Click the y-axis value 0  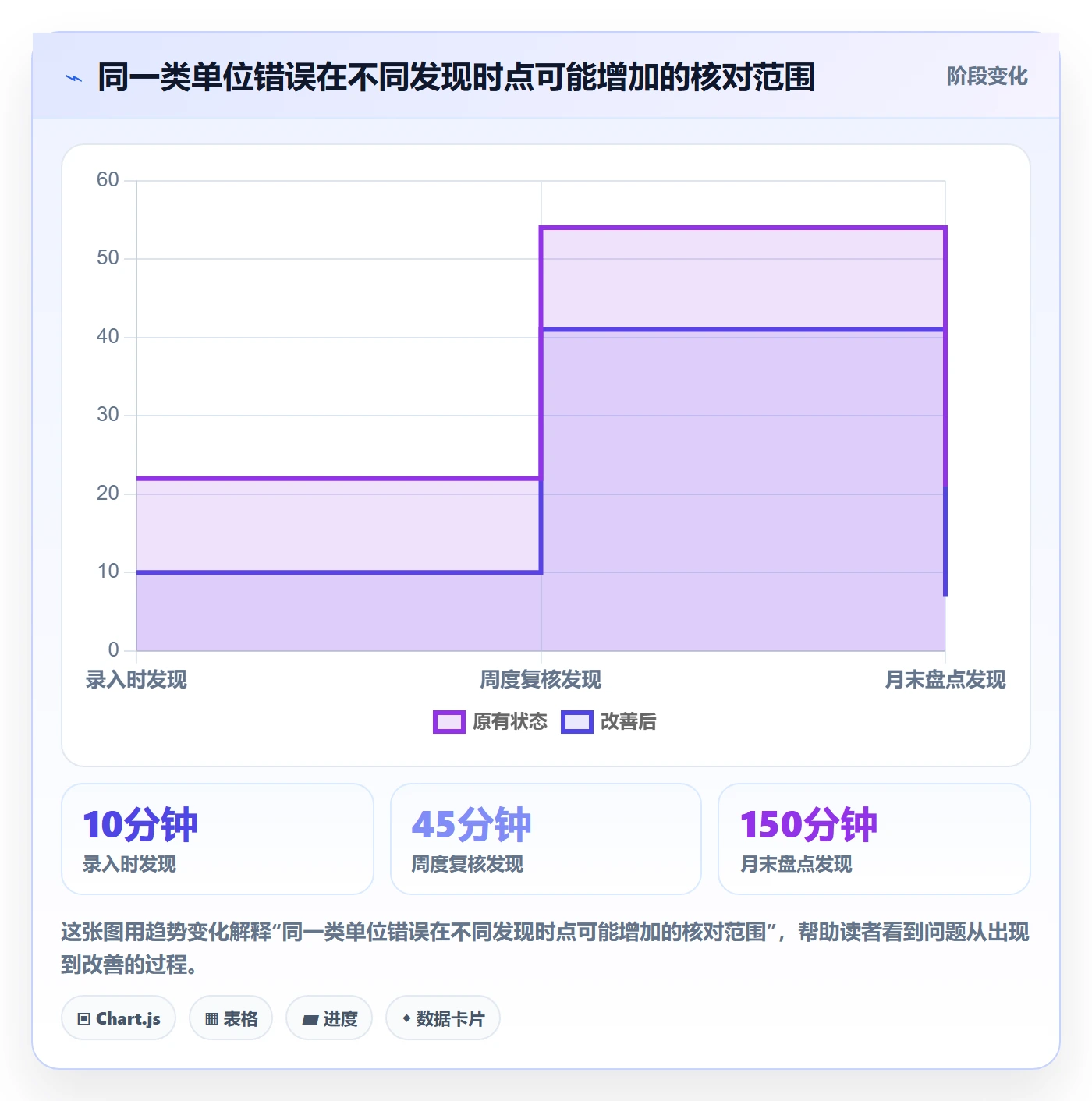[x=114, y=650]
